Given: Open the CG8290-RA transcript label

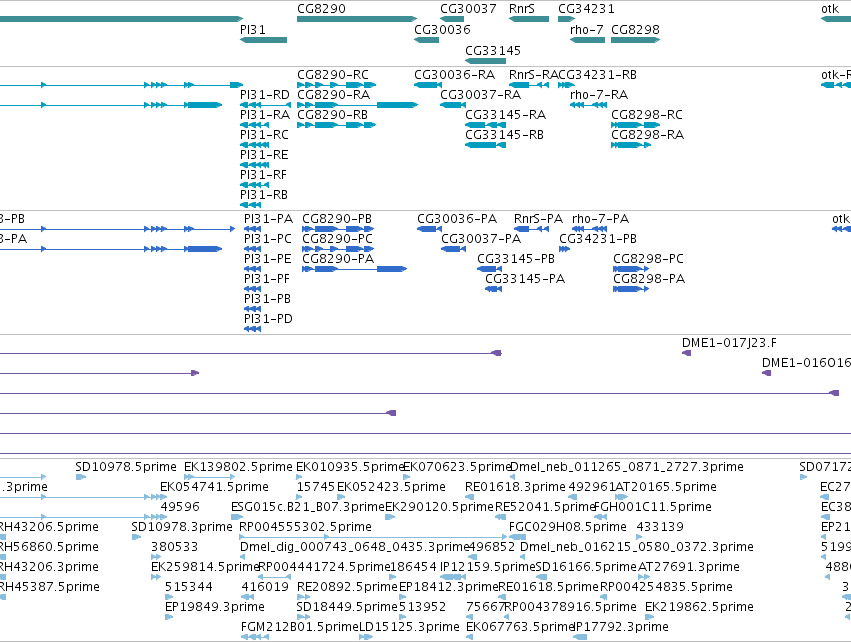Looking at the screenshot, I should point(333,94).
